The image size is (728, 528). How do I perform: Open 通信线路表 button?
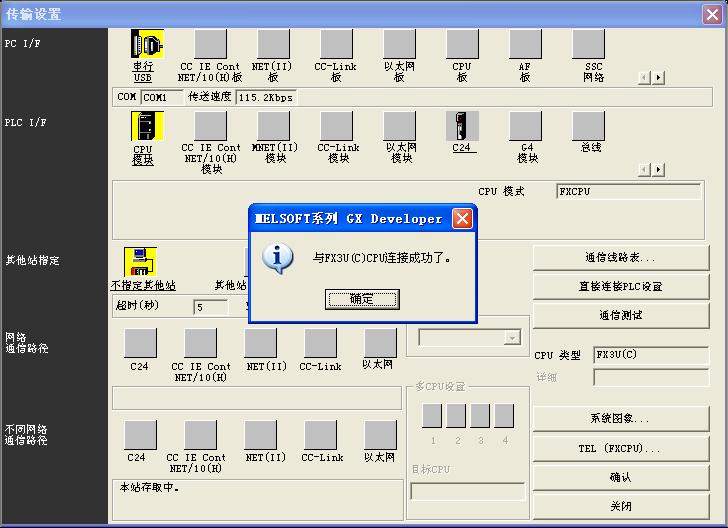620,257
